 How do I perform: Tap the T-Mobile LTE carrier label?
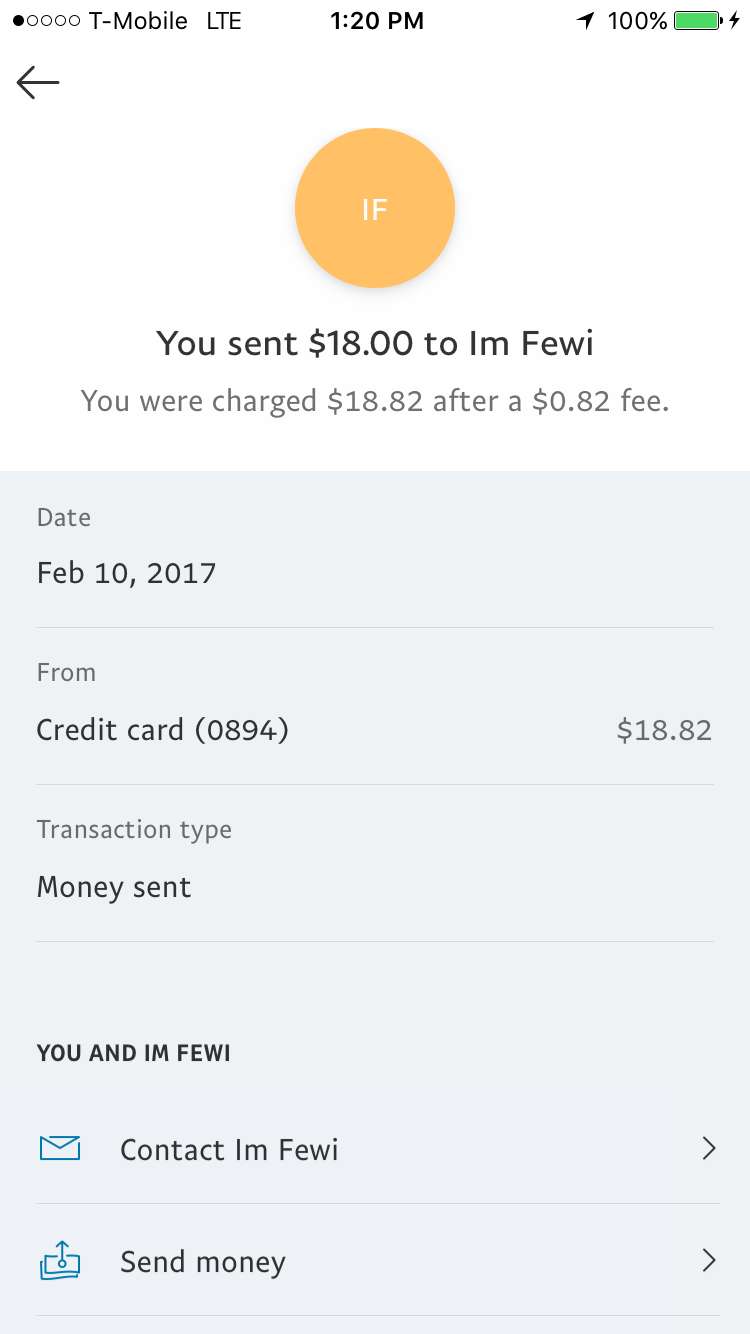[165, 20]
